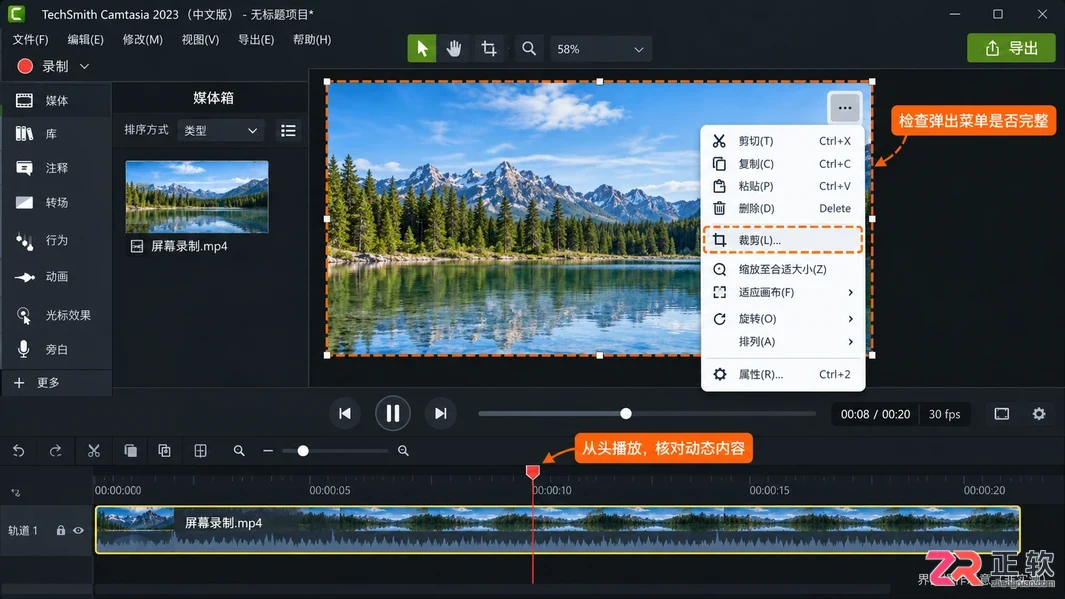
Task: Open 属性(R)... from the context menu
Action: pyautogui.click(x=782, y=374)
